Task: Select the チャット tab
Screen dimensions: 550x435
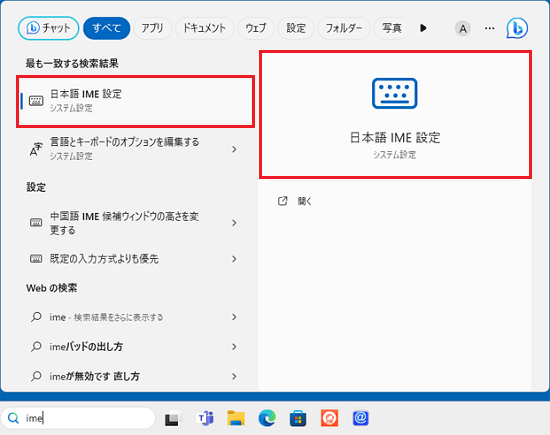Action: (48, 28)
